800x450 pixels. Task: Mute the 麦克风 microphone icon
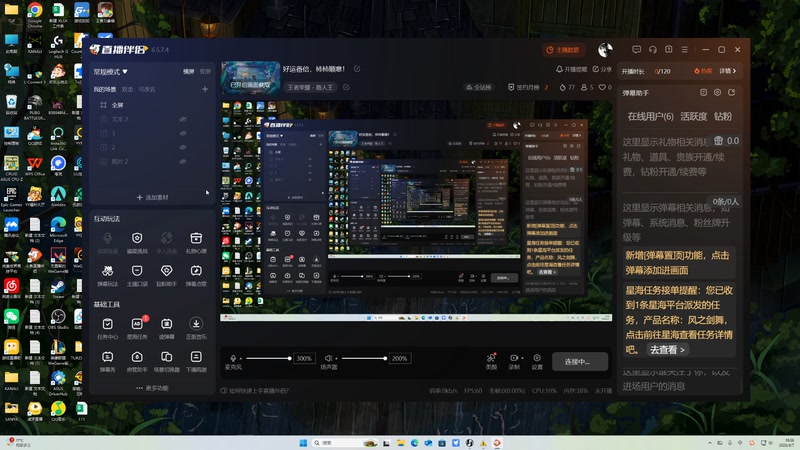[233, 358]
